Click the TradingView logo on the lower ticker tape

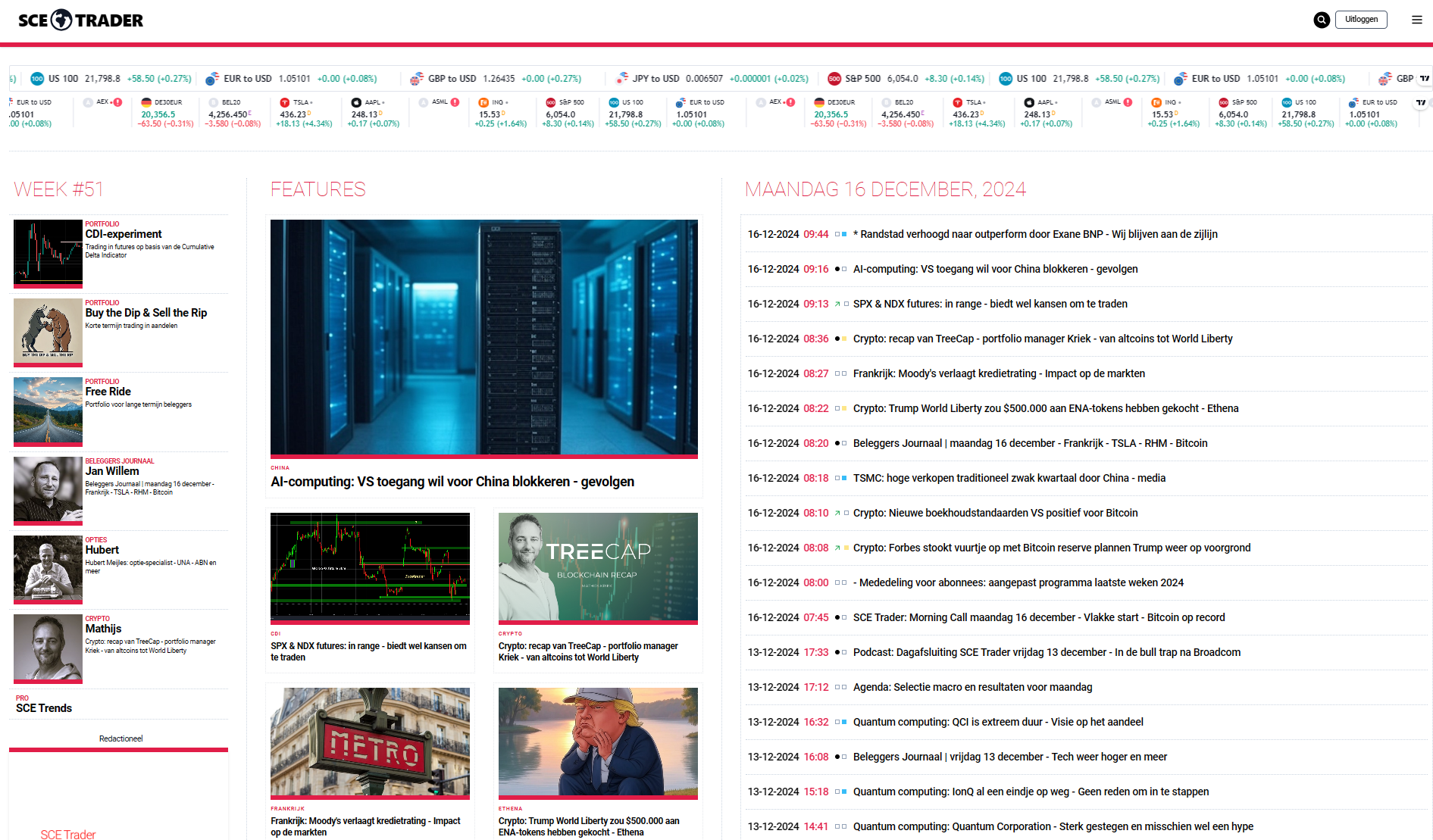click(x=1421, y=103)
